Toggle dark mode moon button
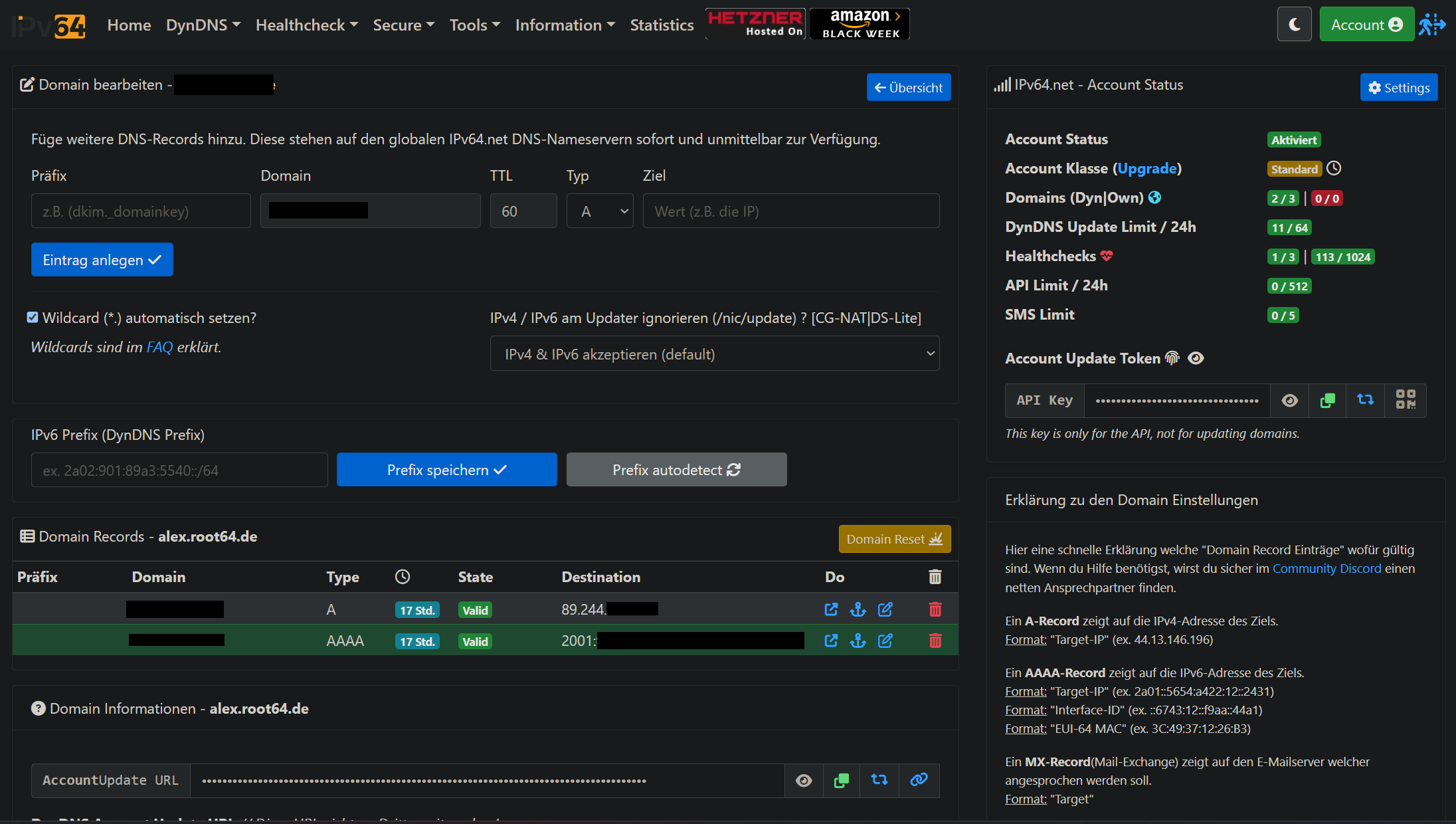The image size is (1456, 824). [1294, 25]
